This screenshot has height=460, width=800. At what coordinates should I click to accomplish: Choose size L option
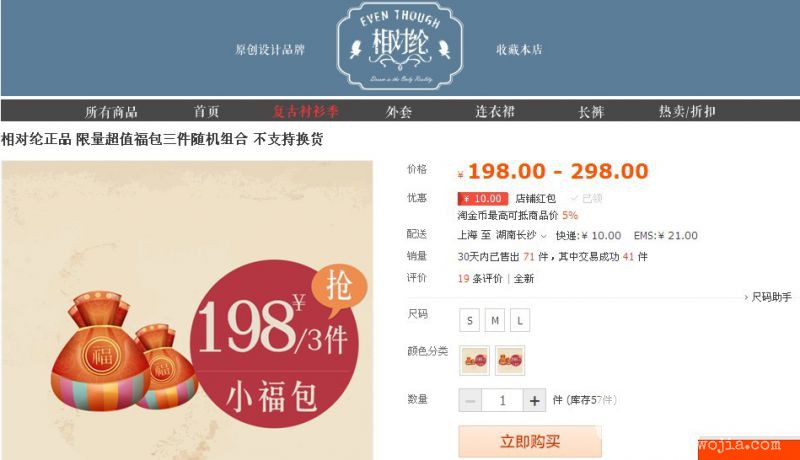coord(520,320)
